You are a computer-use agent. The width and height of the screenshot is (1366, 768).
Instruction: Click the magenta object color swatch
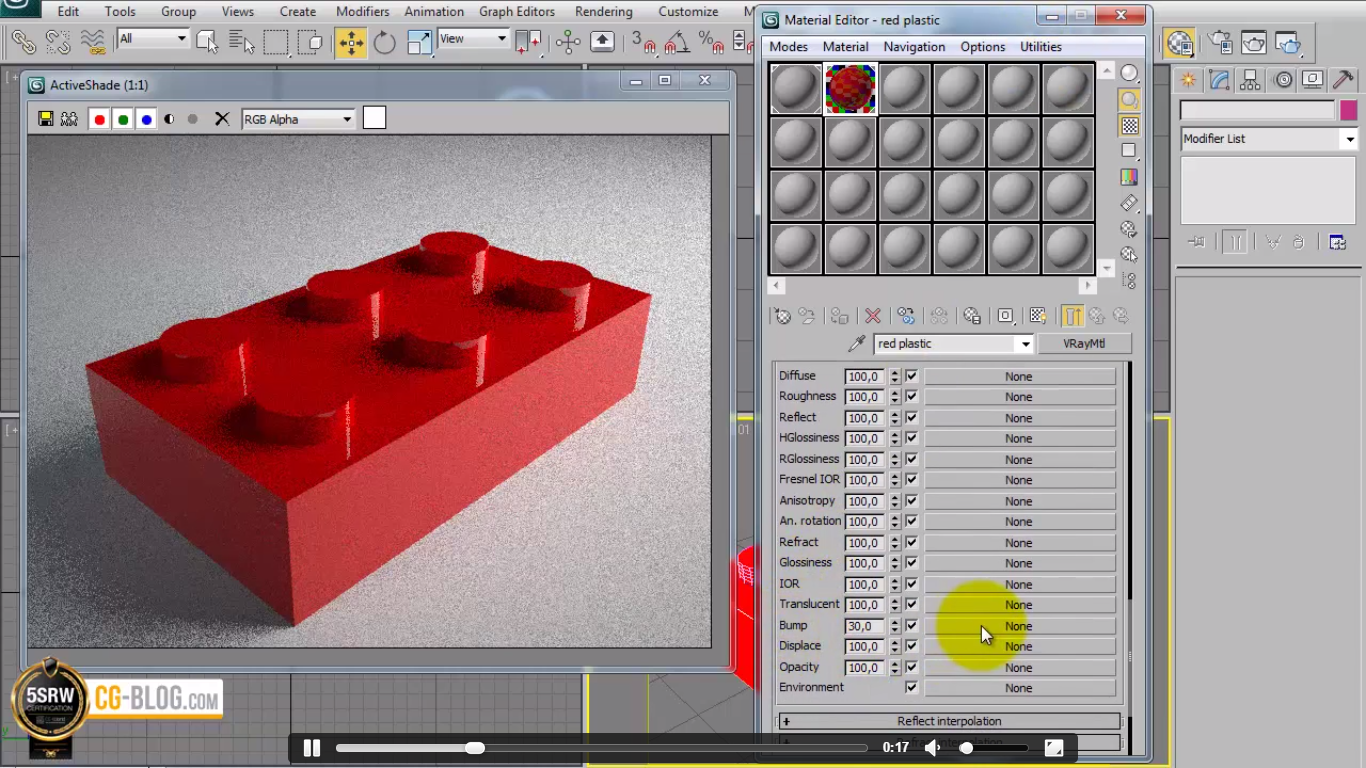(x=1348, y=110)
